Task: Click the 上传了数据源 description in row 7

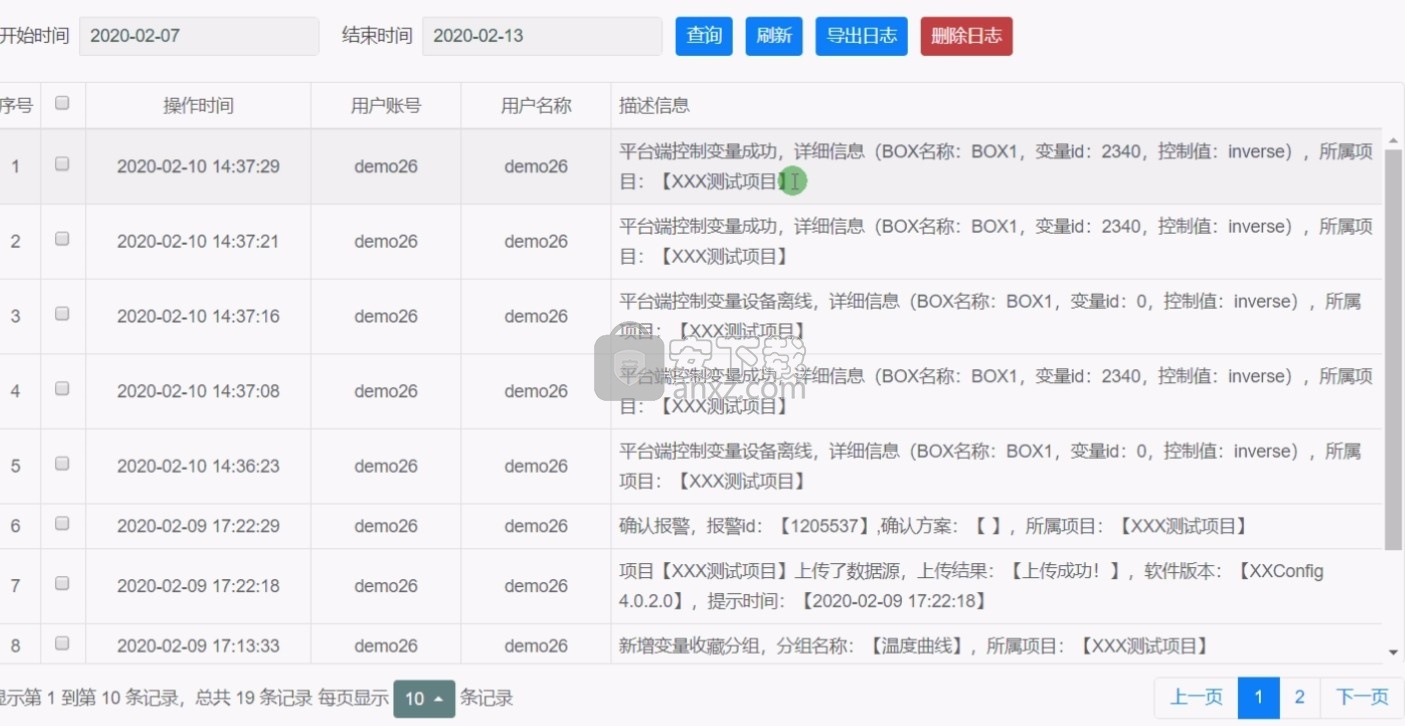Action: coord(971,586)
